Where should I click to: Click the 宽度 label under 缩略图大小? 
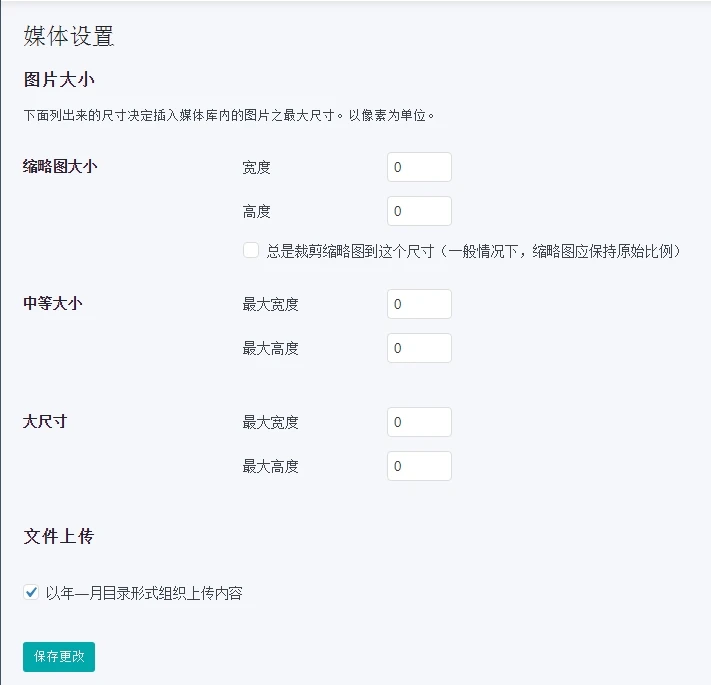[256, 168]
